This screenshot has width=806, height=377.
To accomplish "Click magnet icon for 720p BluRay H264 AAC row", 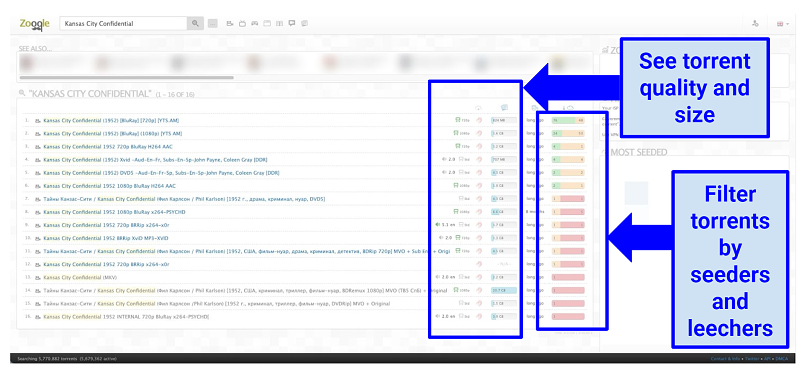I will tap(479, 147).
